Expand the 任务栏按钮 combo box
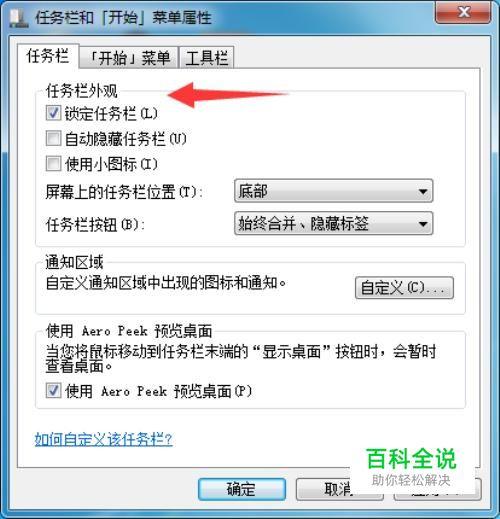The width and height of the screenshot is (500, 519). click(334, 223)
